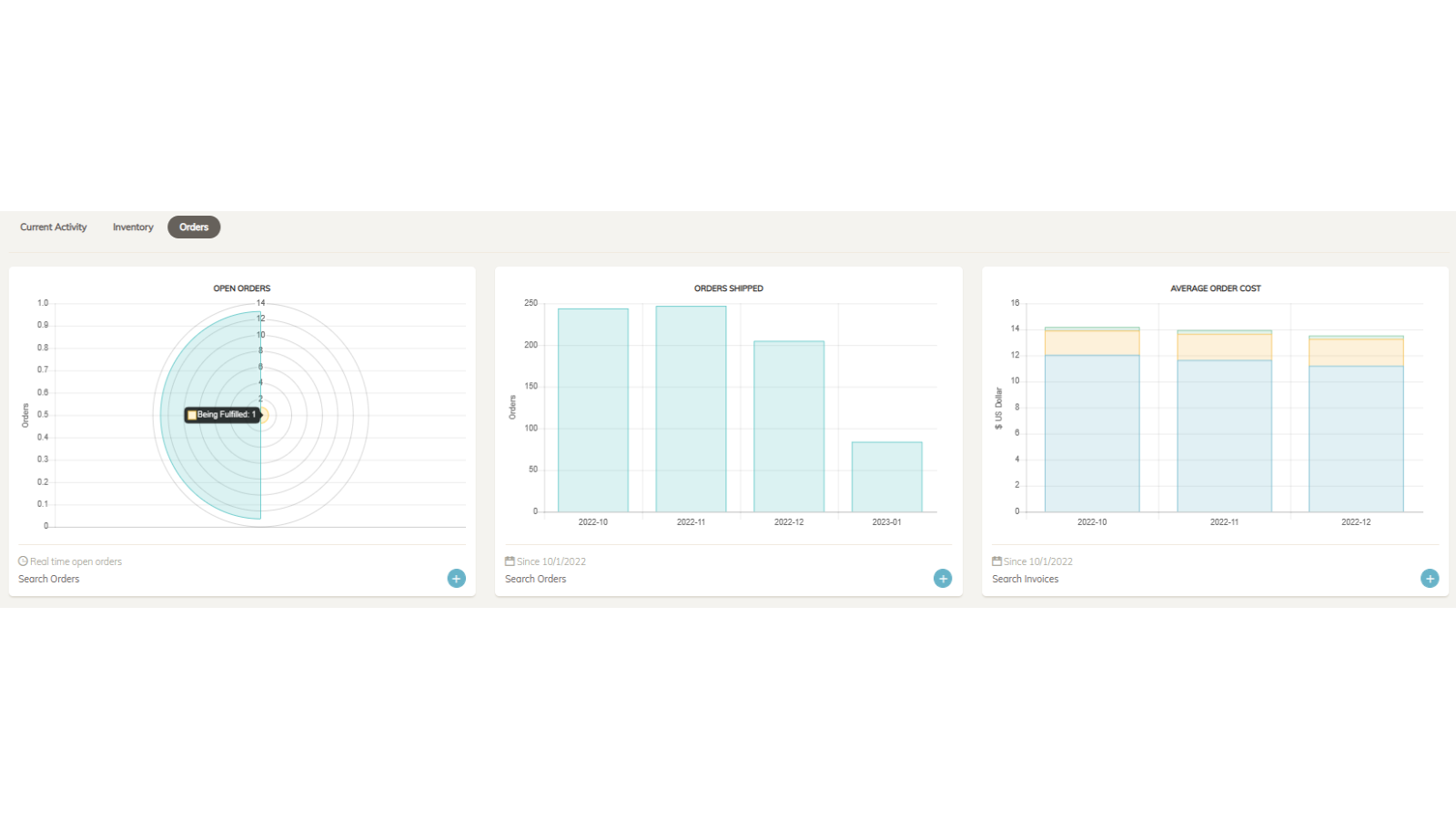Click the plus icon on Open Orders card
The image size is (1456, 819).
(x=456, y=578)
